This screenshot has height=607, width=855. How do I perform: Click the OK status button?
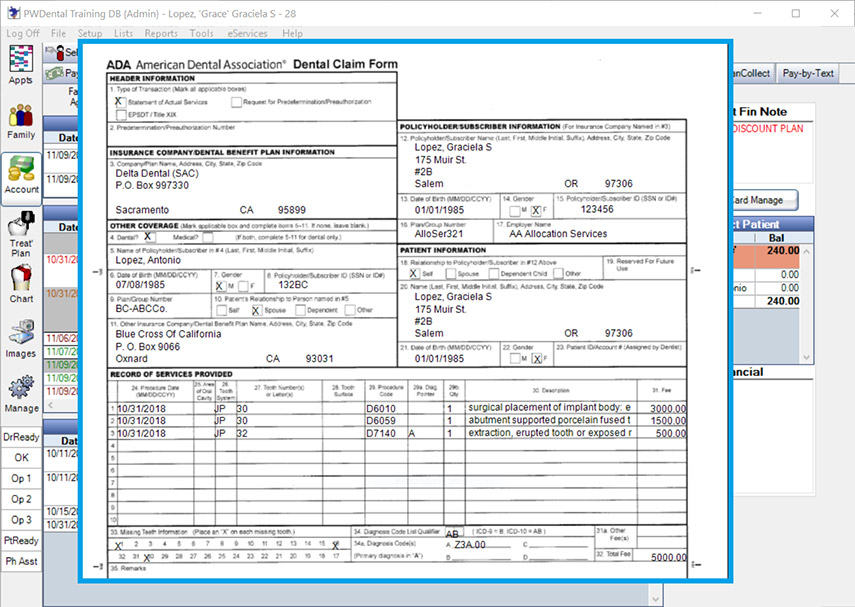21,458
